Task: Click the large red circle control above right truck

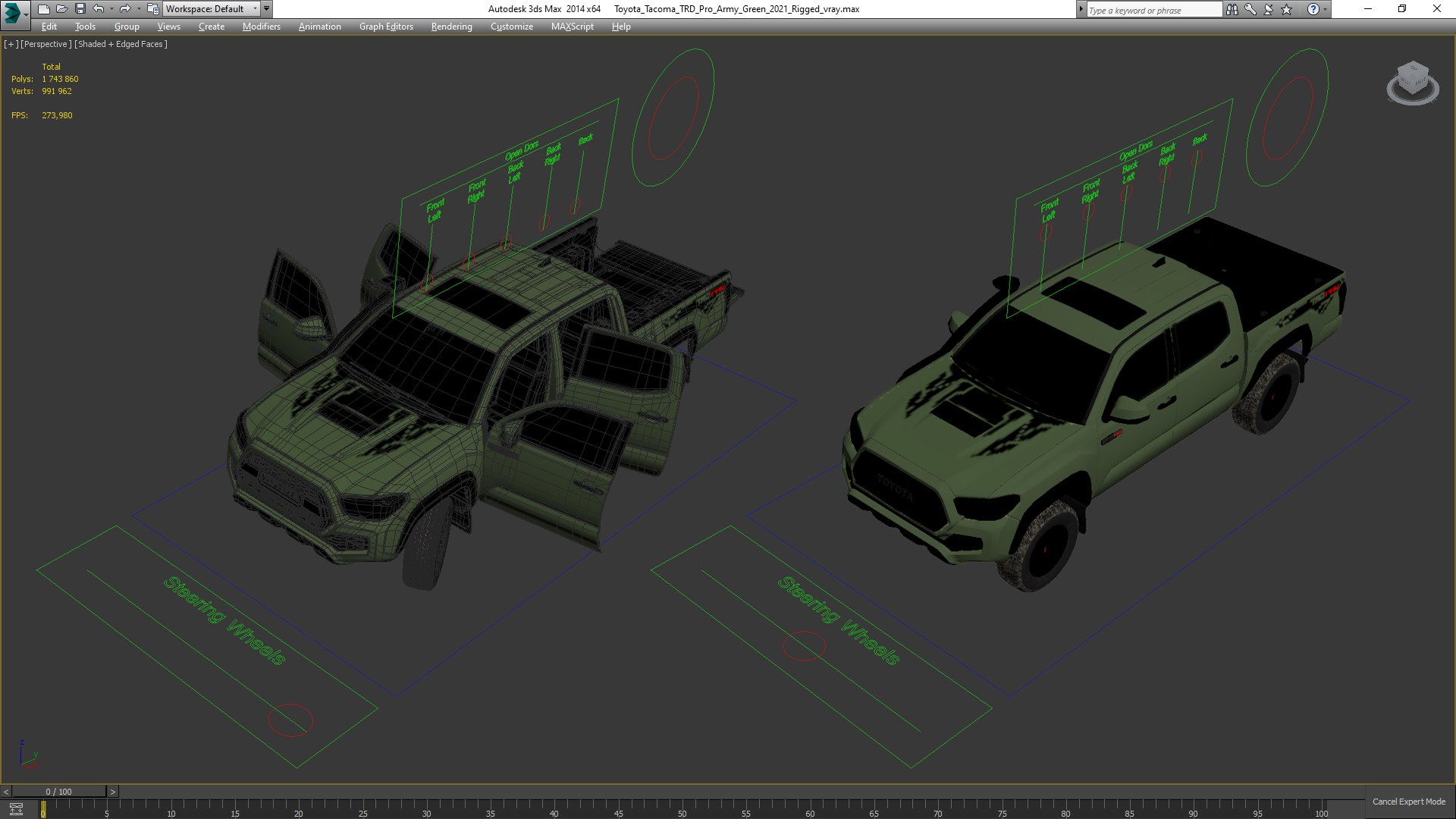Action: pyautogui.click(x=1288, y=118)
